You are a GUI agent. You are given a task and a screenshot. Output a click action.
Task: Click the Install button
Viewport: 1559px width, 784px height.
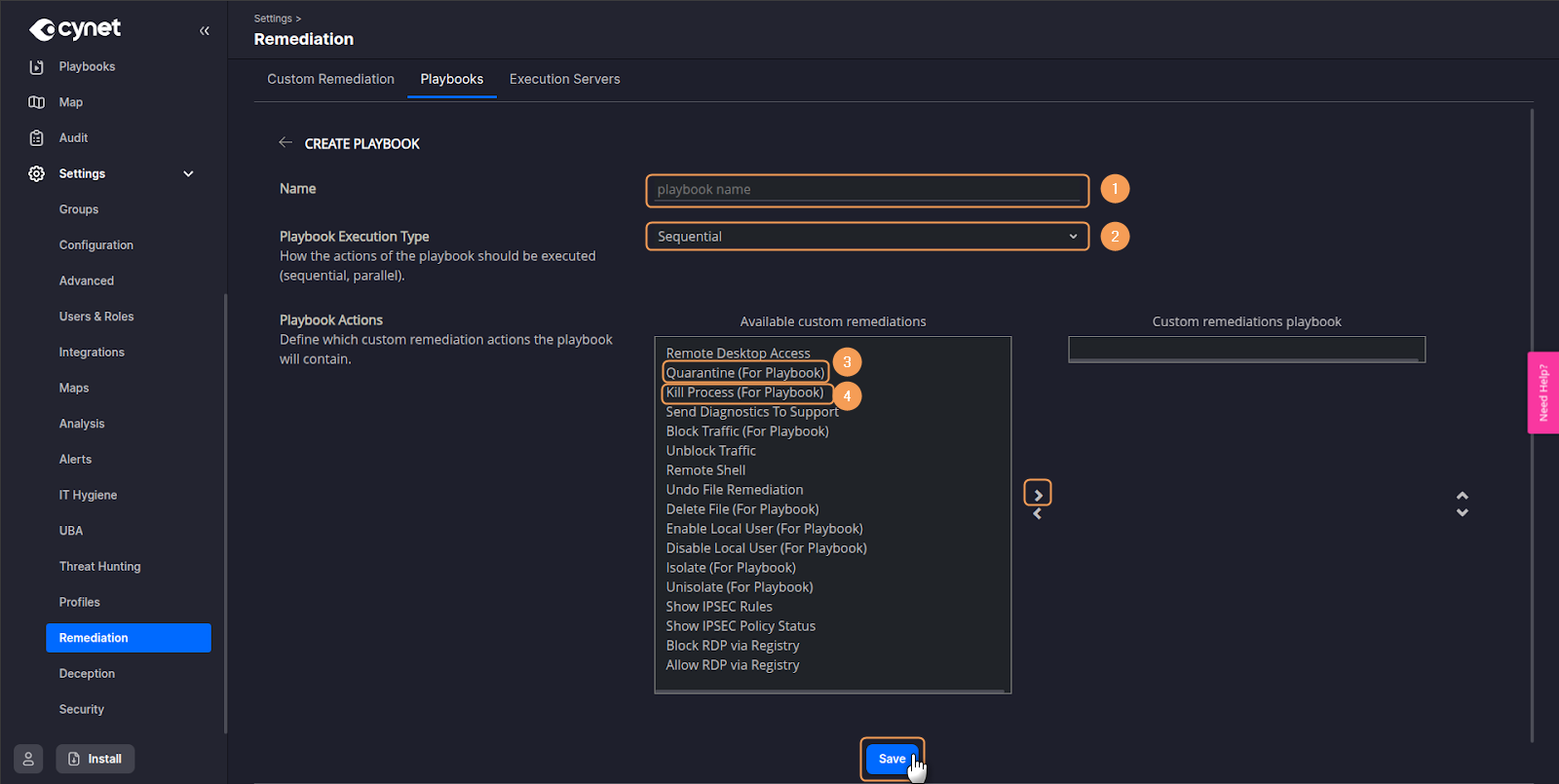[95, 759]
